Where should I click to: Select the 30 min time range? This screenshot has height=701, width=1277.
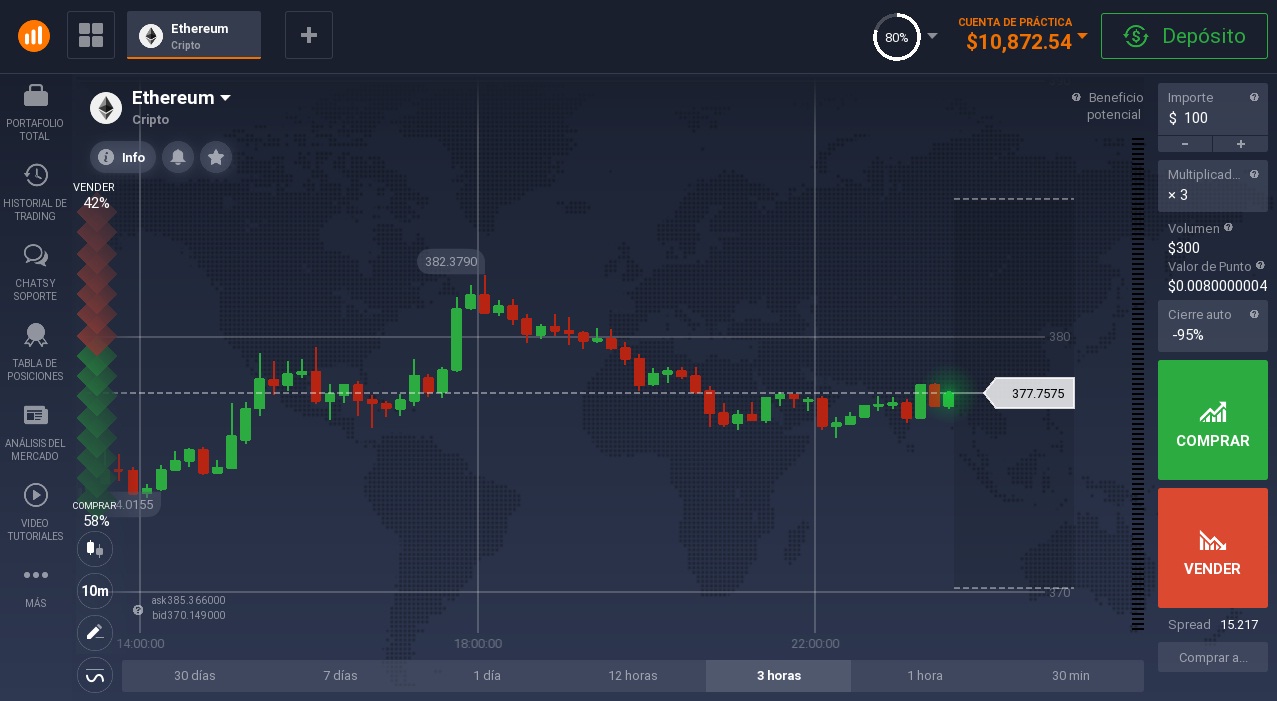pos(1071,676)
